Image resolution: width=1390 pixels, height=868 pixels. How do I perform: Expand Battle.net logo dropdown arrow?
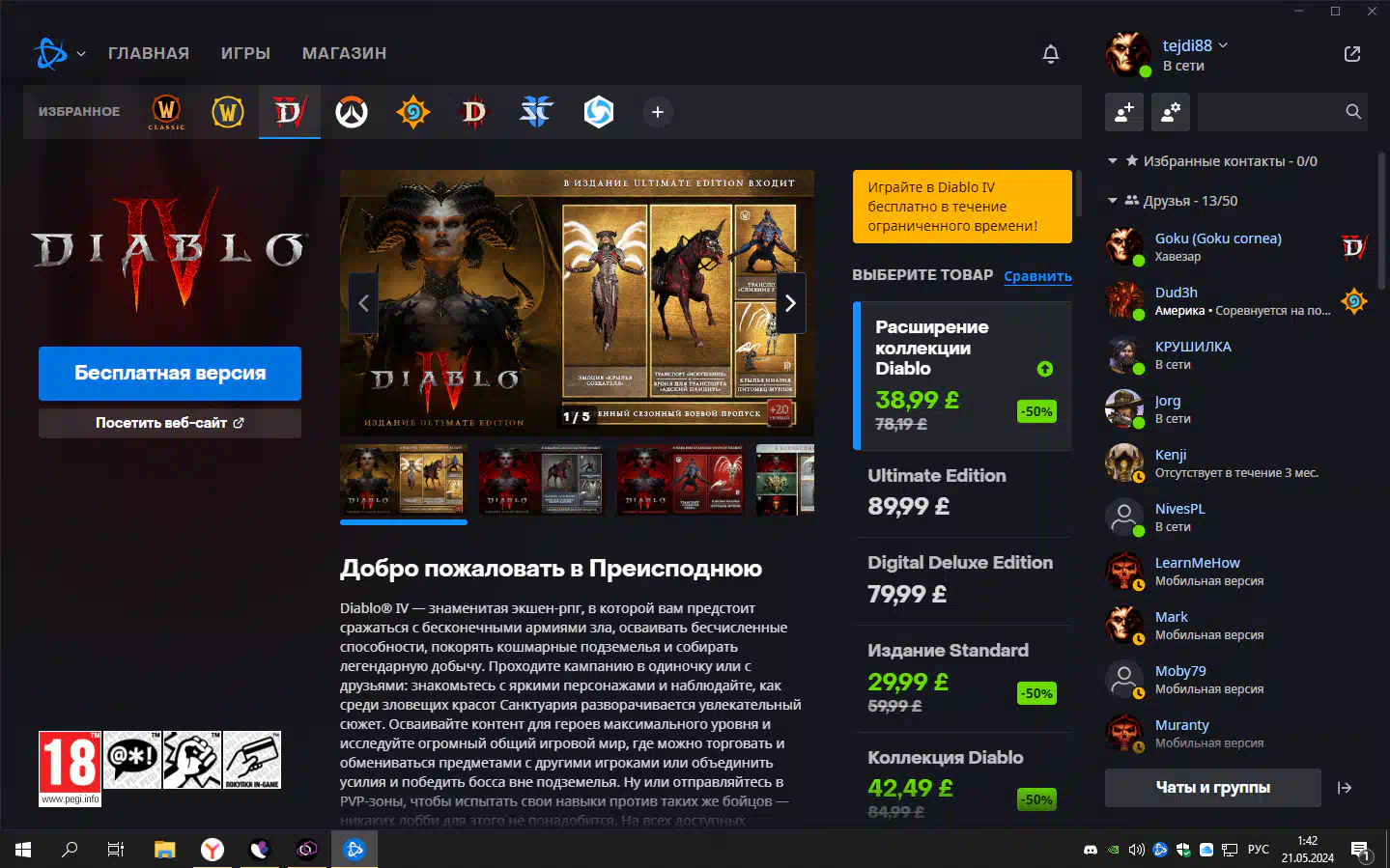click(81, 54)
